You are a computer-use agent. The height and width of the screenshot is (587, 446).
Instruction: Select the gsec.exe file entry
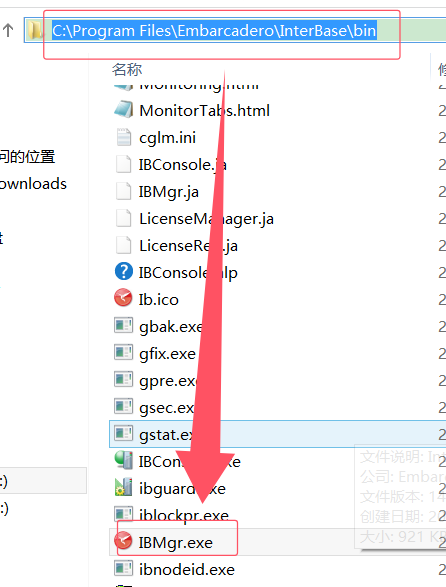coord(167,407)
